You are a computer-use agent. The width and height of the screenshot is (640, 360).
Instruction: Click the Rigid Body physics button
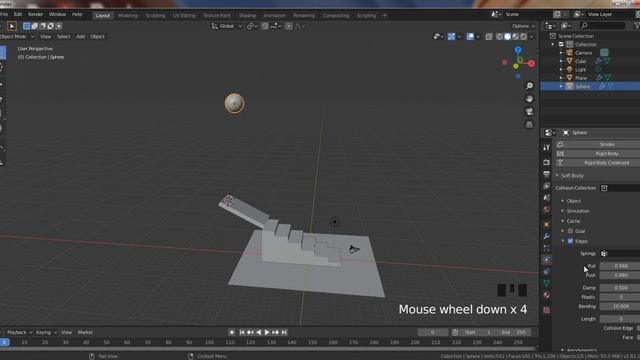click(x=598, y=153)
